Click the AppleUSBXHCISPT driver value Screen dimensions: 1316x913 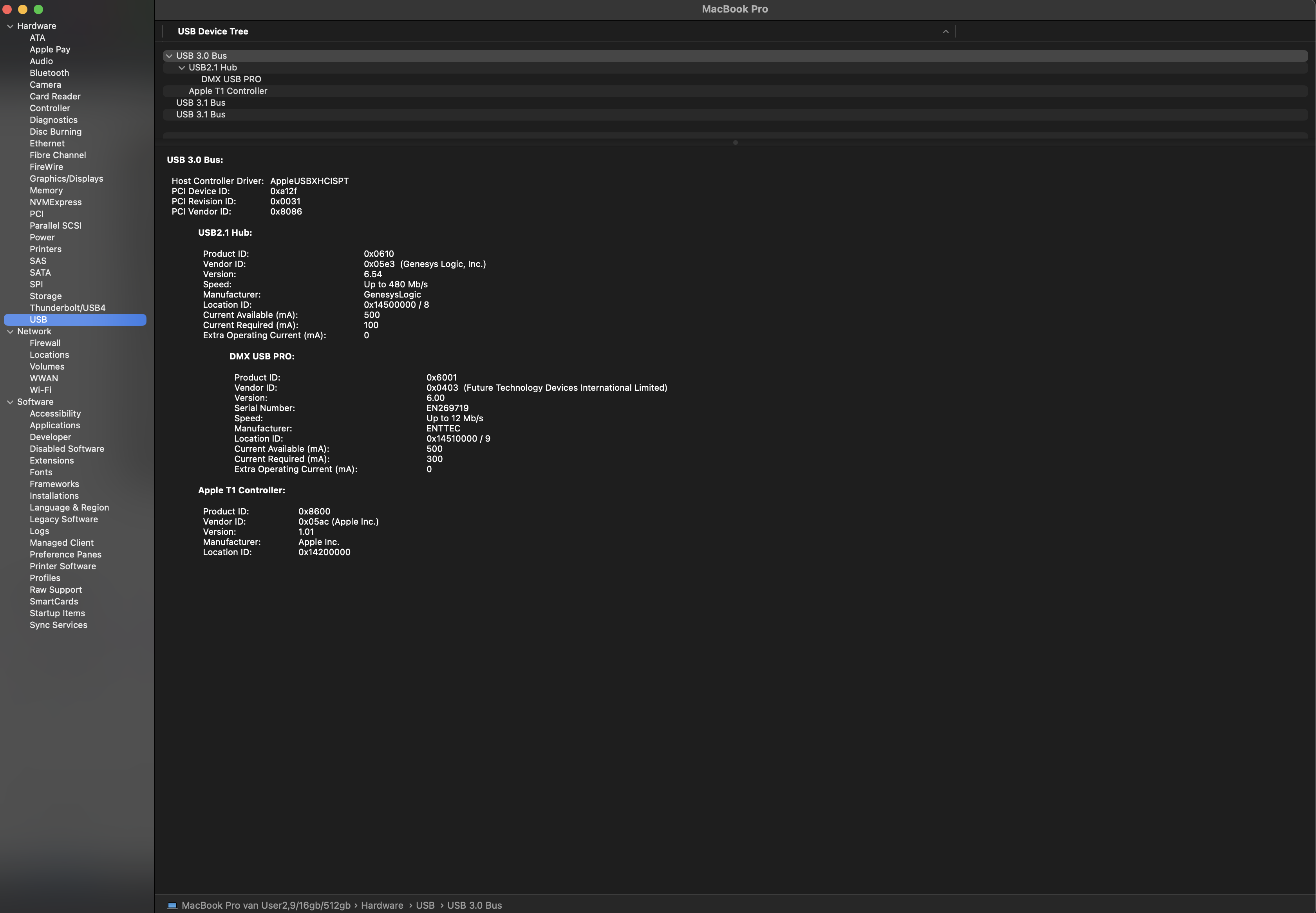(309, 181)
